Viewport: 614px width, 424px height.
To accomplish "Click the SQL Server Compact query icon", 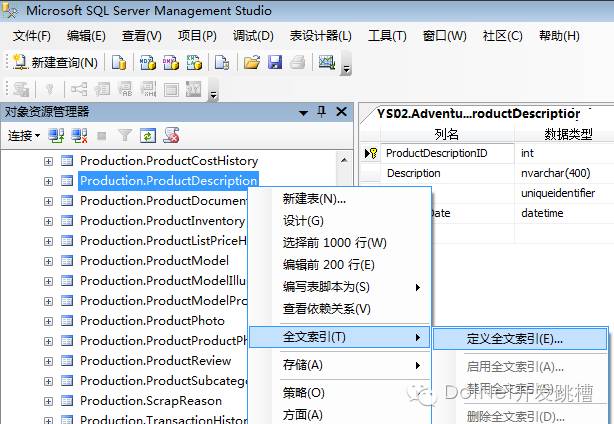I will [222, 63].
